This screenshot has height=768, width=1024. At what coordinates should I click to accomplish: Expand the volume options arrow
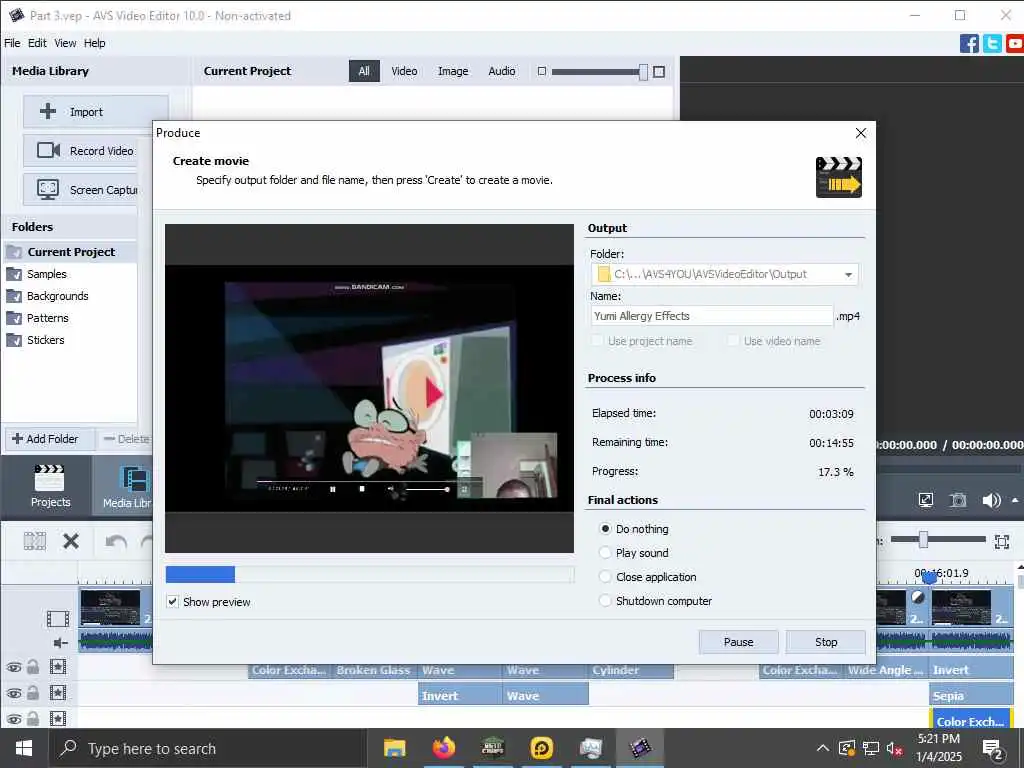[x=1015, y=500]
